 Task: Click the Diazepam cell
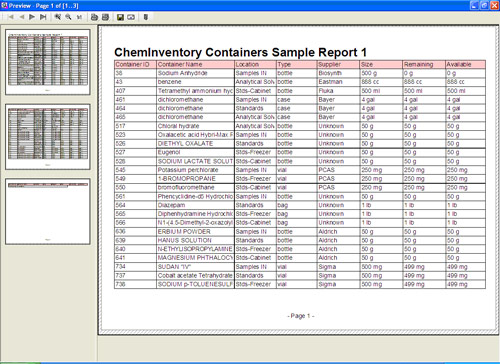pos(195,205)
